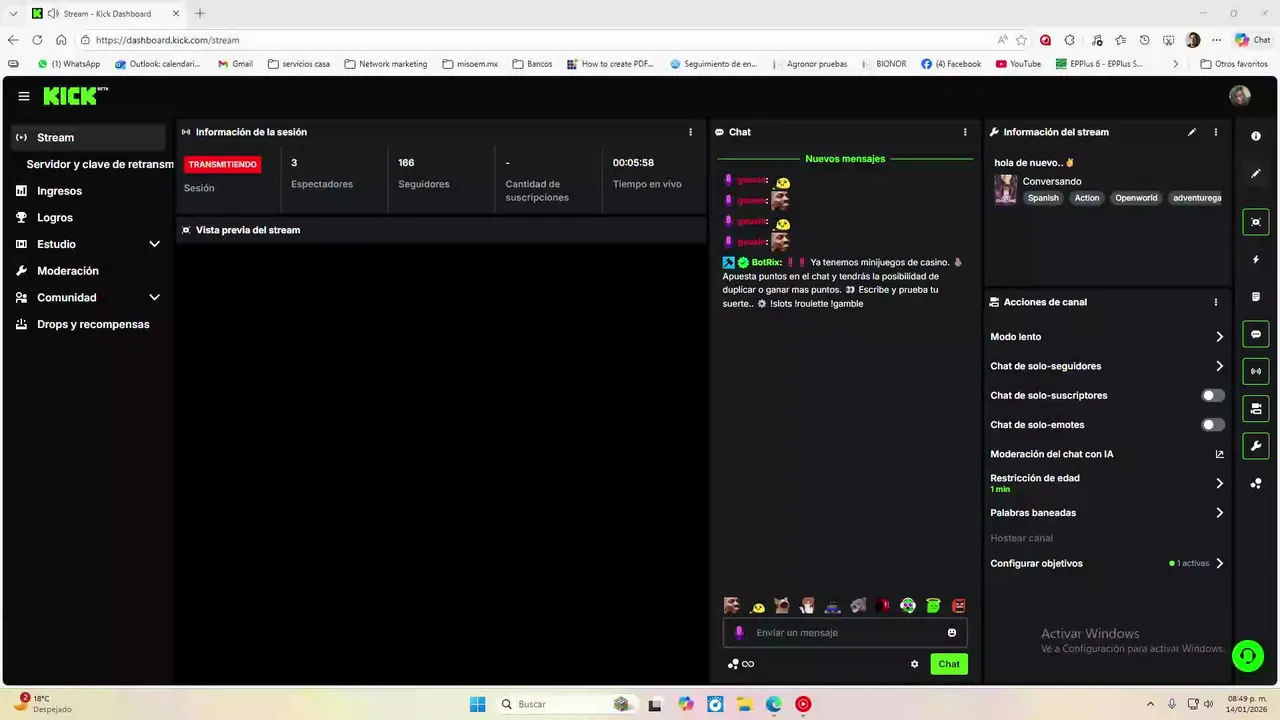1280x720 pixels.
Task: Toggle the chat panel icon in right rail
Action: [x=1256, y=334]
